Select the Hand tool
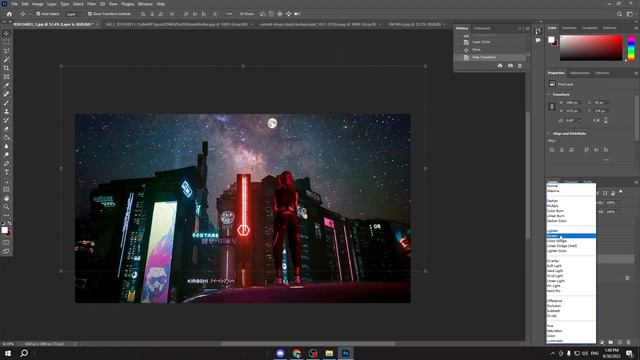This screenshot has width=640, height=360. tap(6, 198)
